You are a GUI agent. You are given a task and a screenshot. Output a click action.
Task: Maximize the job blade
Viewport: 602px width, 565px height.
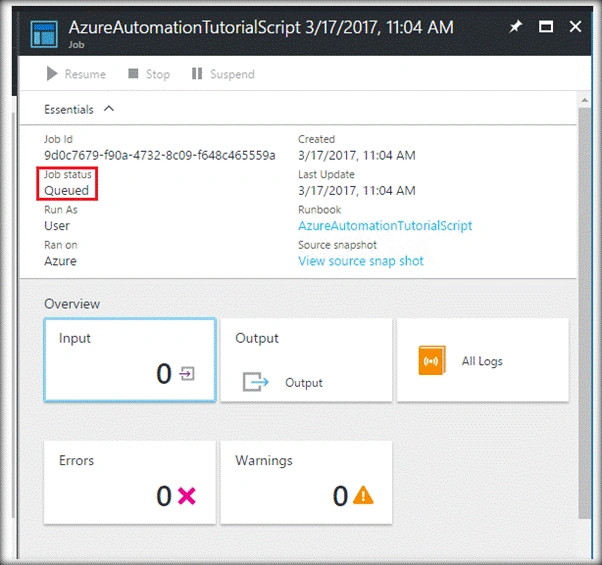coord(546,27)
